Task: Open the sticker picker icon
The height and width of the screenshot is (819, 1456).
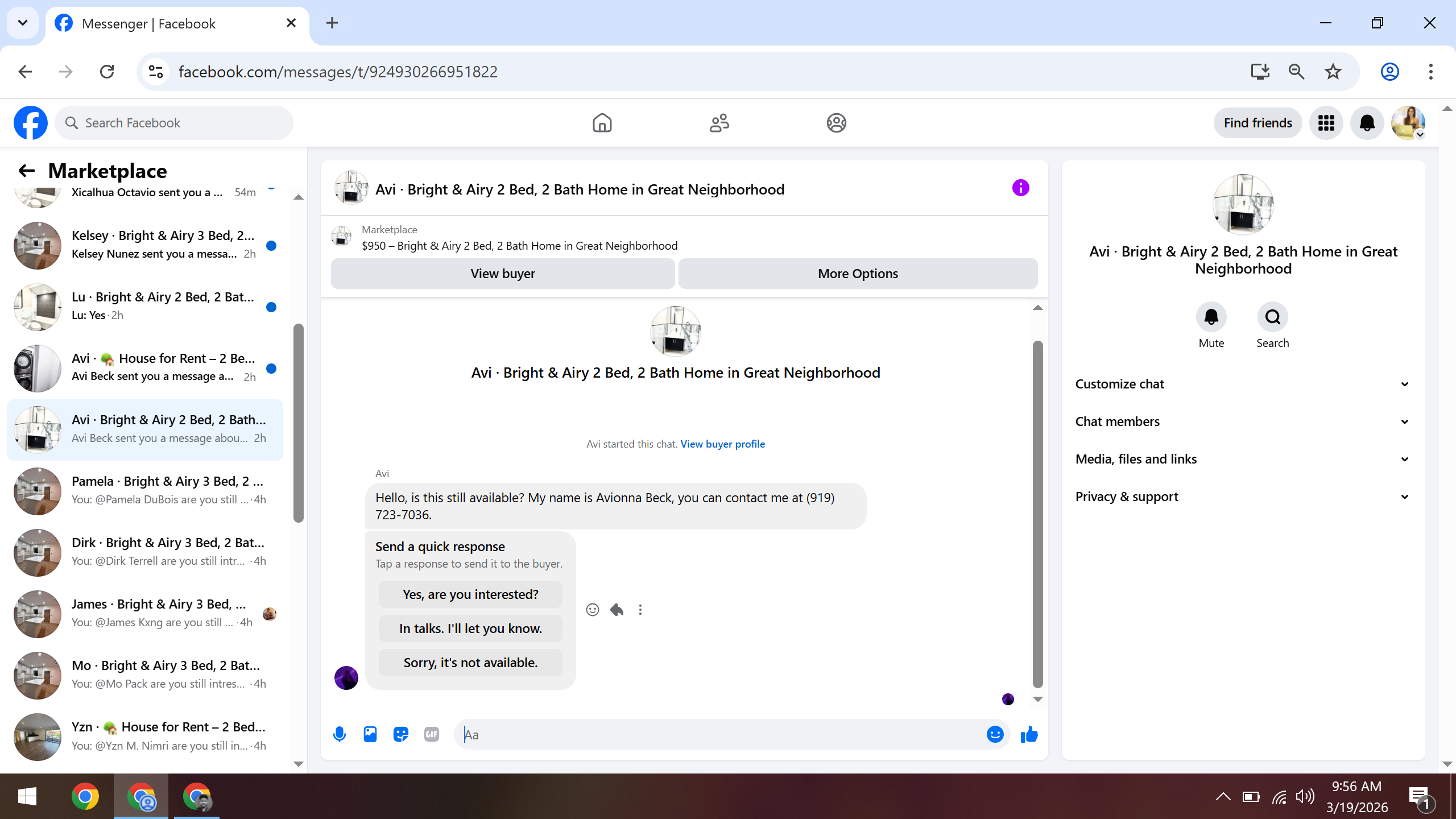Action: point(401,734)
